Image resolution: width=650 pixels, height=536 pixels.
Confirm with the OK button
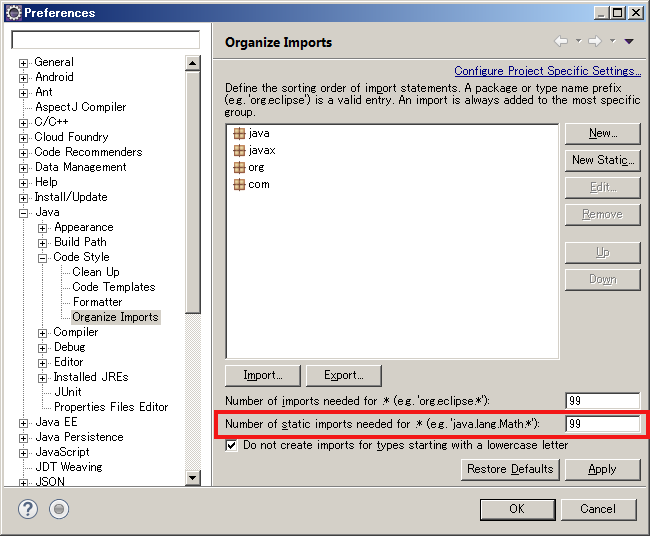[517, 509]
